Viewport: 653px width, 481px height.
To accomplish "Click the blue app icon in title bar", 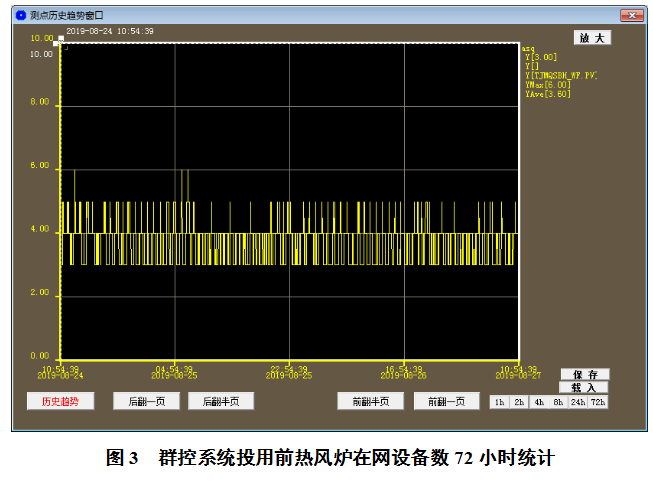I will [21, 16].
